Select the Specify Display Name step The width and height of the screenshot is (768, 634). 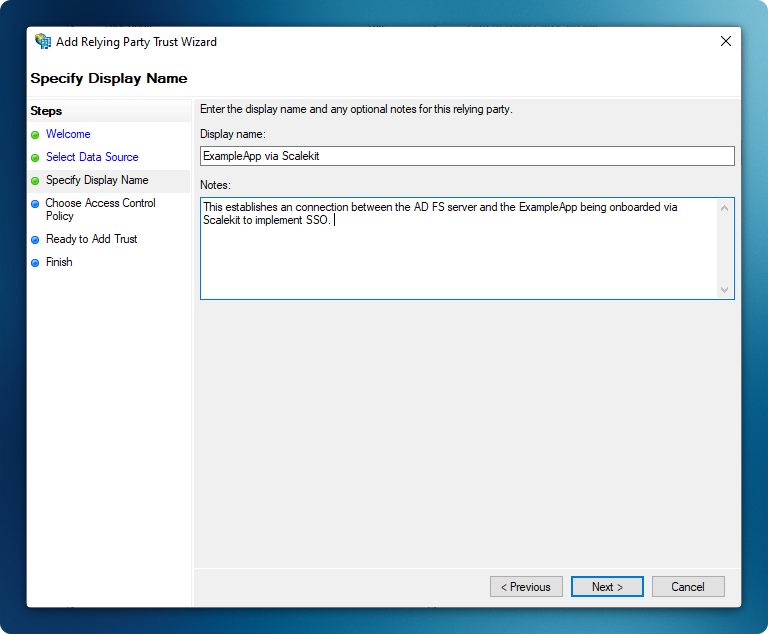pyautogui.click(x=97, y=180)
